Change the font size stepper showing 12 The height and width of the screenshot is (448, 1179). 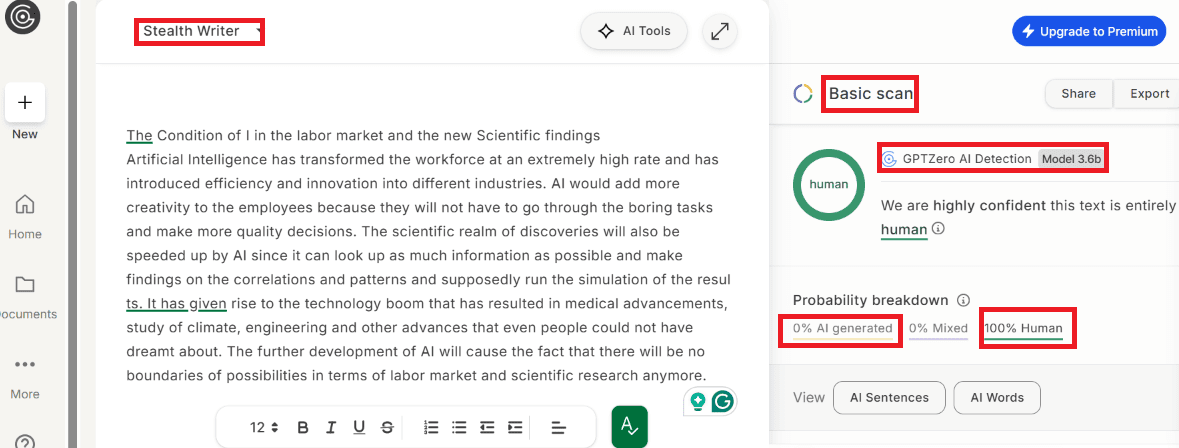point(264,428)
